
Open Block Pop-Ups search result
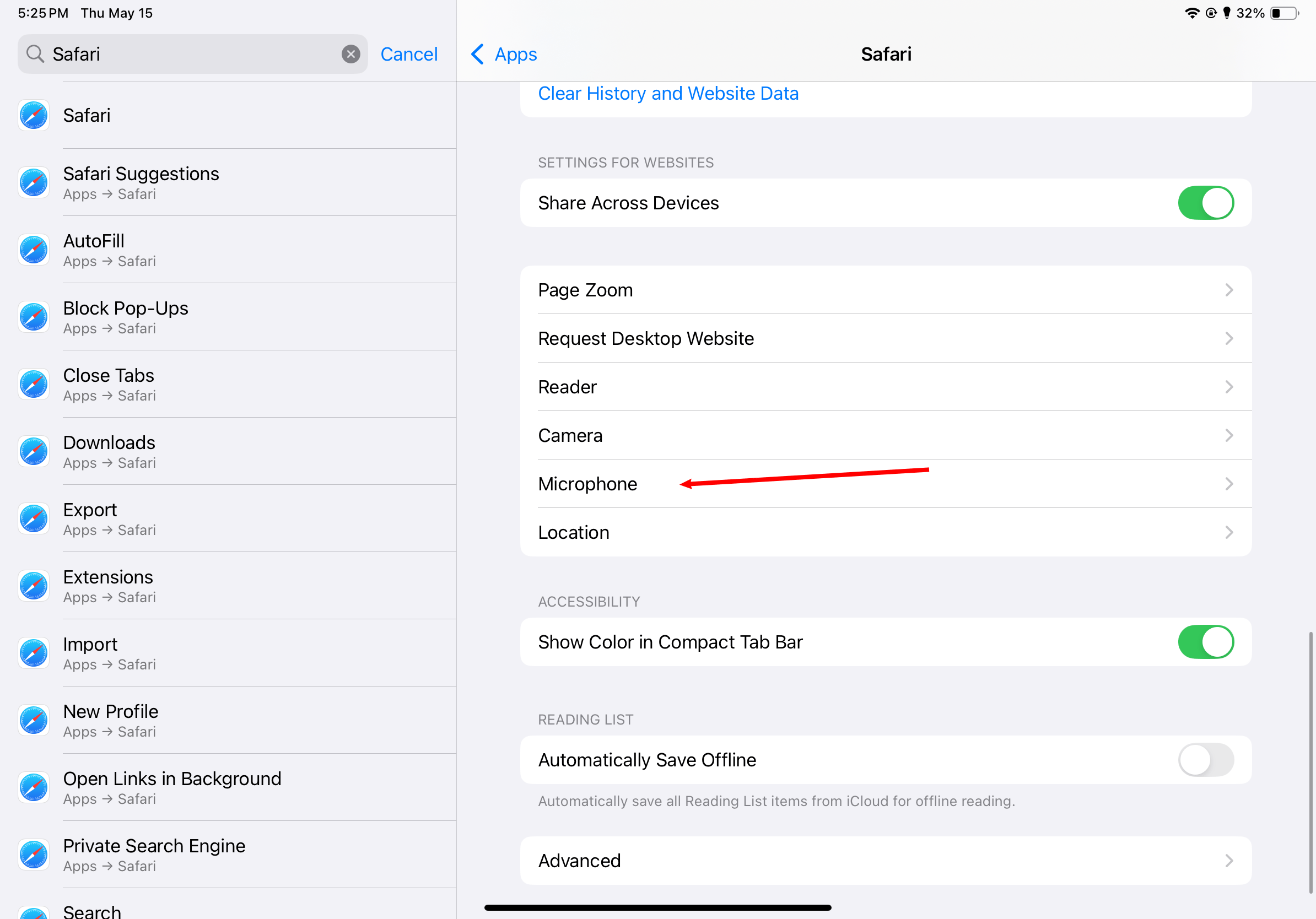click(x=228, y=317)
